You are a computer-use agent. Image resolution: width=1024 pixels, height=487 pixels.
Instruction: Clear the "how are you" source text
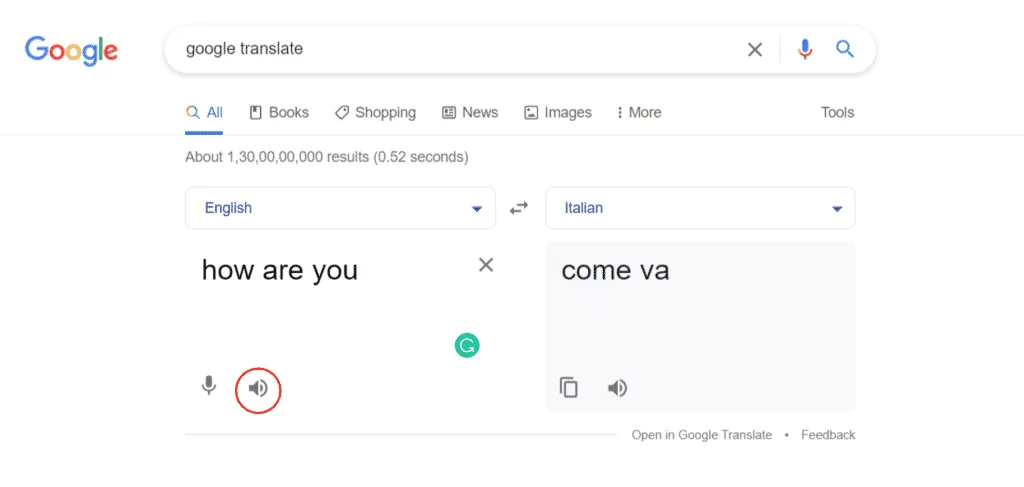pos(486,265)
